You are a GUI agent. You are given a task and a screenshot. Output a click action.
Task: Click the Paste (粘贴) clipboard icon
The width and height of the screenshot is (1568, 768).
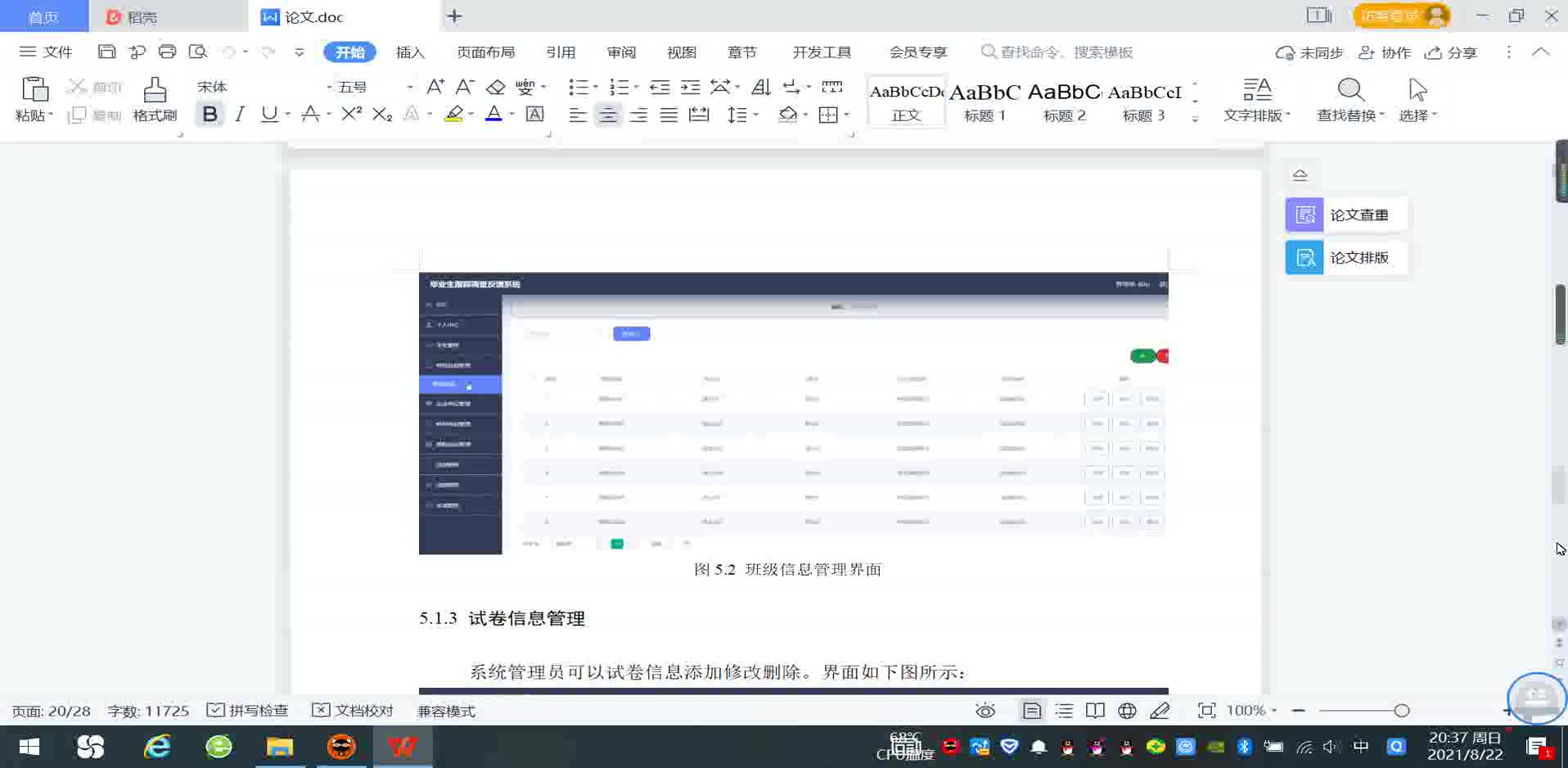[34, 89]
